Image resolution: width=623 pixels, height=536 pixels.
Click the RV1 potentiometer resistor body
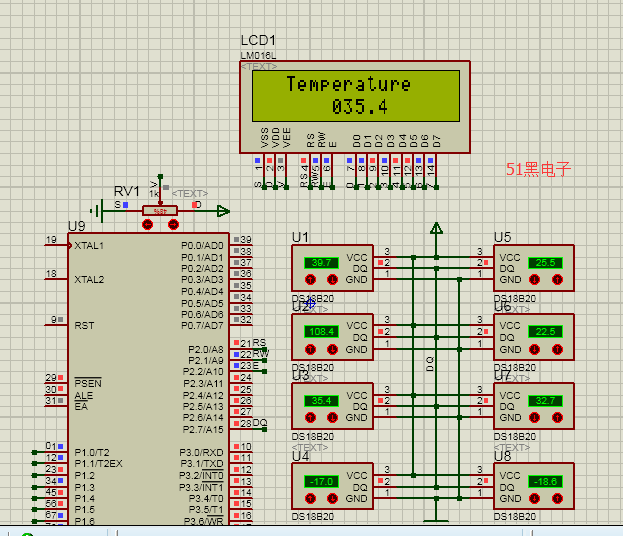click(x=160, y=211)
